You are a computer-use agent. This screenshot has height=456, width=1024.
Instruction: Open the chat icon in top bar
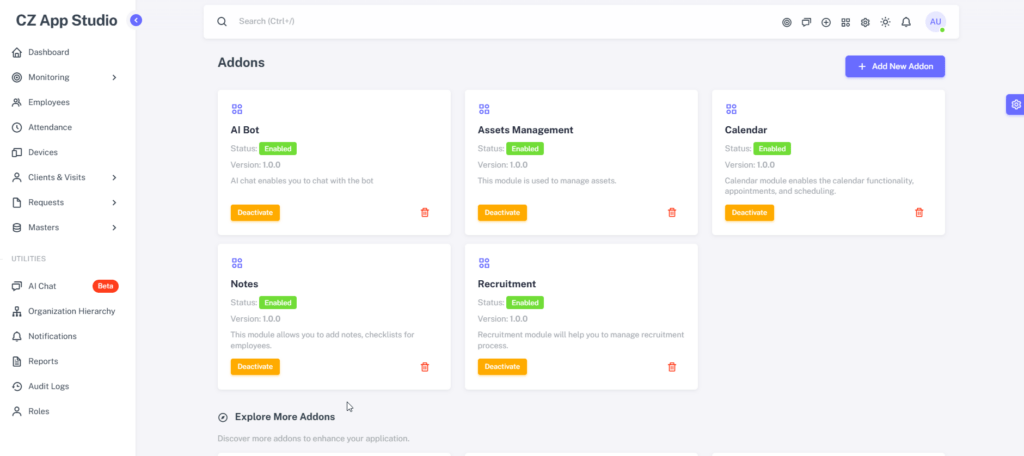[807, 22]
